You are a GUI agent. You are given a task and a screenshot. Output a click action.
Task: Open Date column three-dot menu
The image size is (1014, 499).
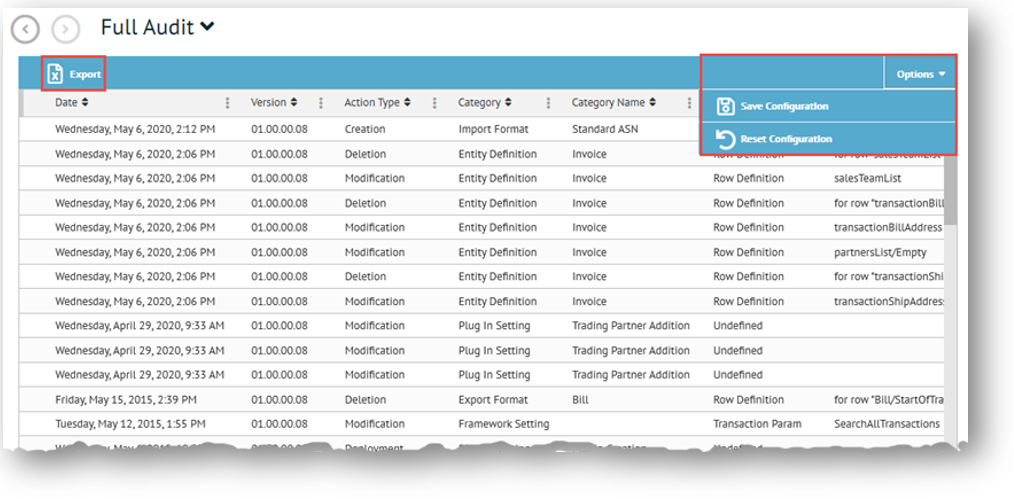(x=227, y=103)
